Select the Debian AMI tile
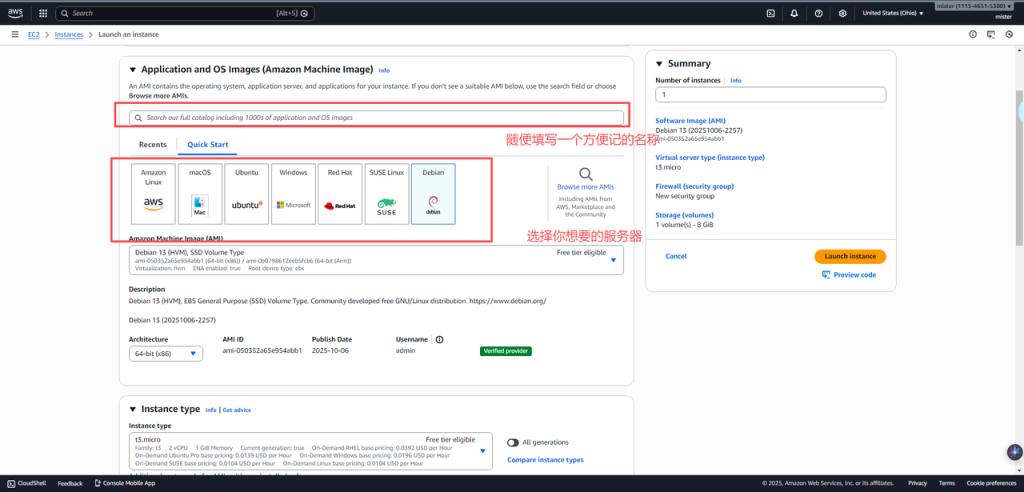 434,194
